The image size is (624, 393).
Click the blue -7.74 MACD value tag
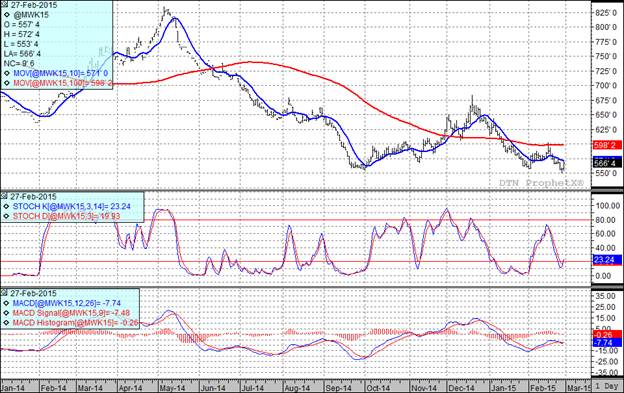pos(607,342)
